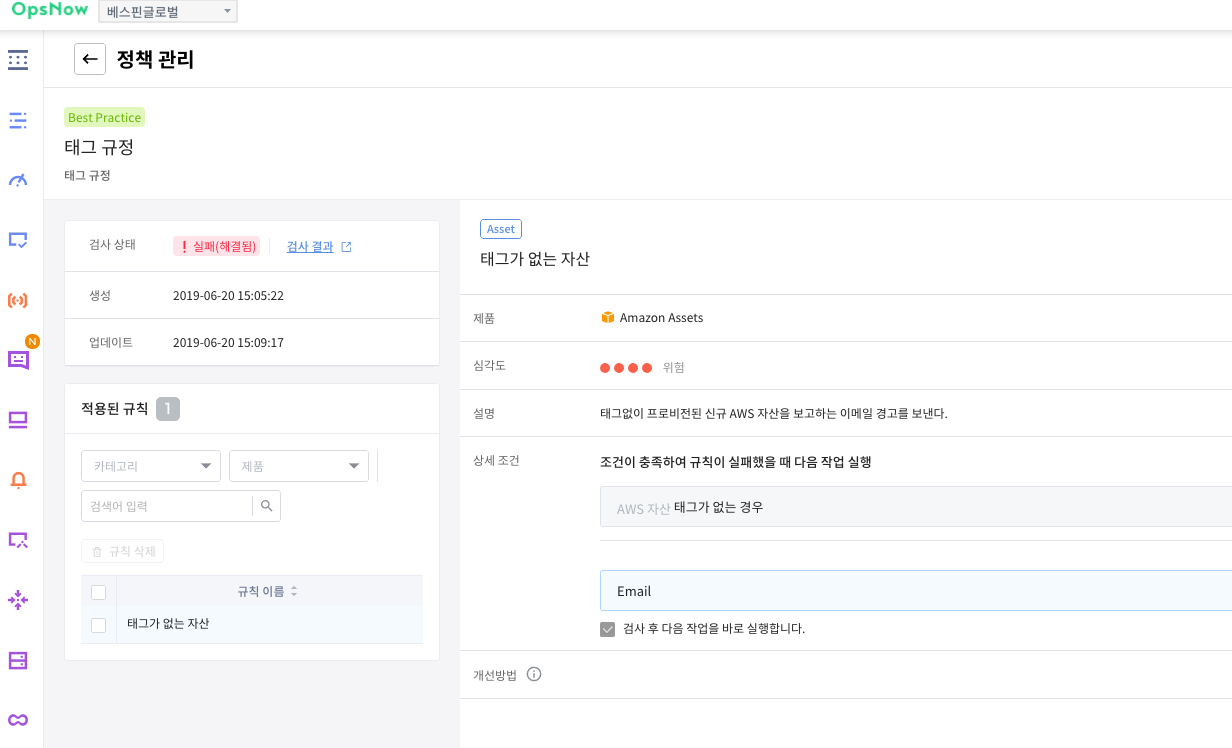Open the orange alarm bell icon
The width and height of the screenshot is (1232, 748).
[18, 480]
